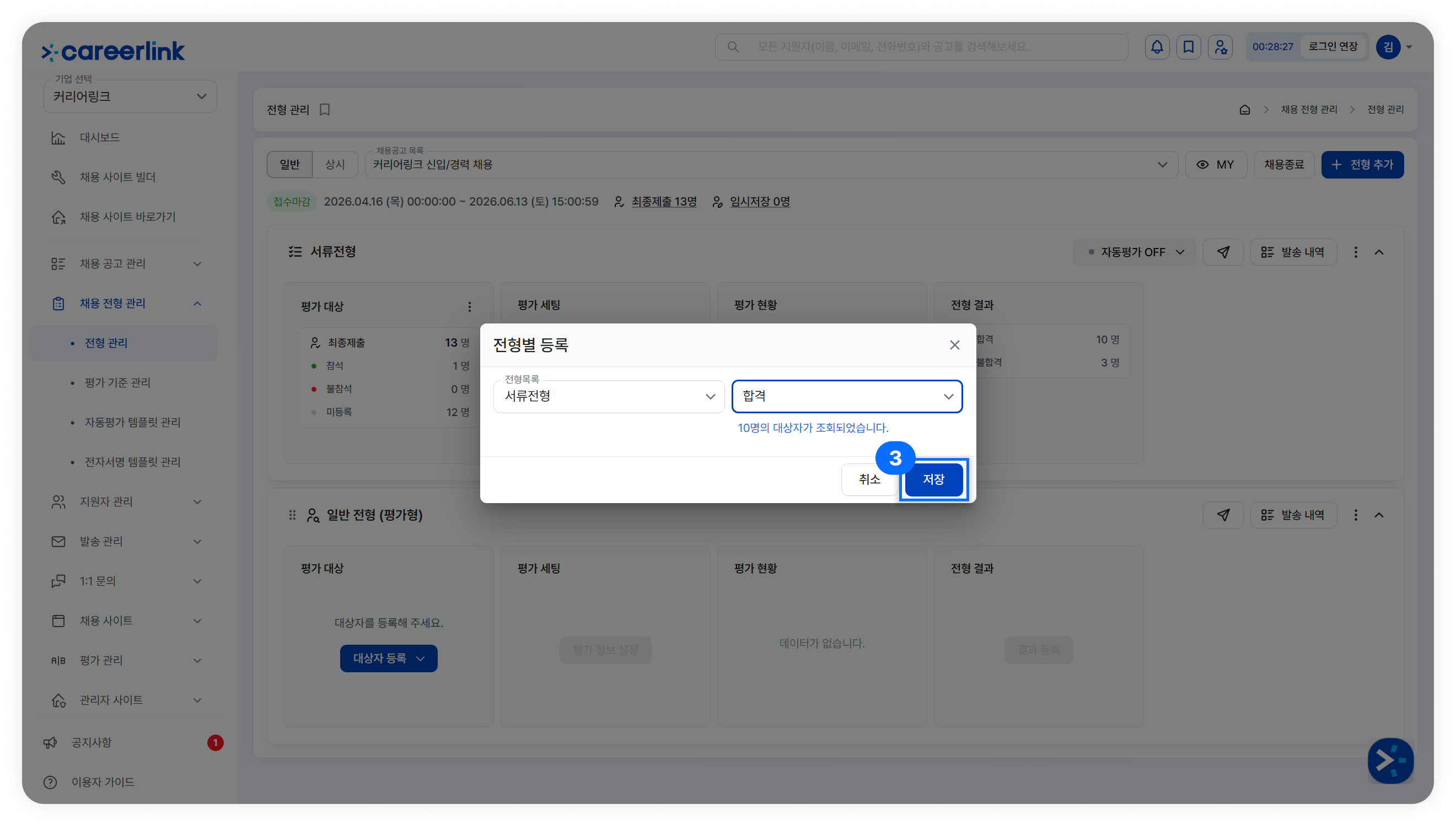Open the 자동평가 OFF dropdown
This screenshot has width=1456, height=826.
click(x=1134, y=252)
